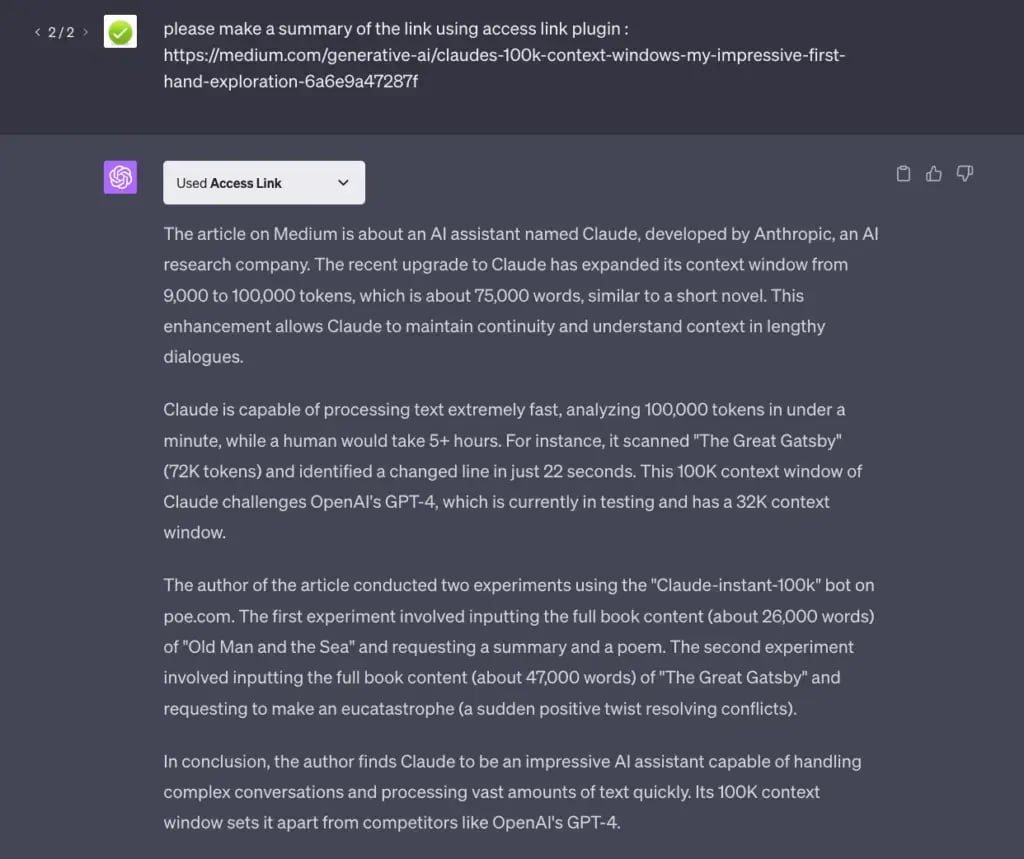Image resolution: width=1024 pixels, height=859 pixels.
Task: Click the previous response arrow
Action: (38, 32)
